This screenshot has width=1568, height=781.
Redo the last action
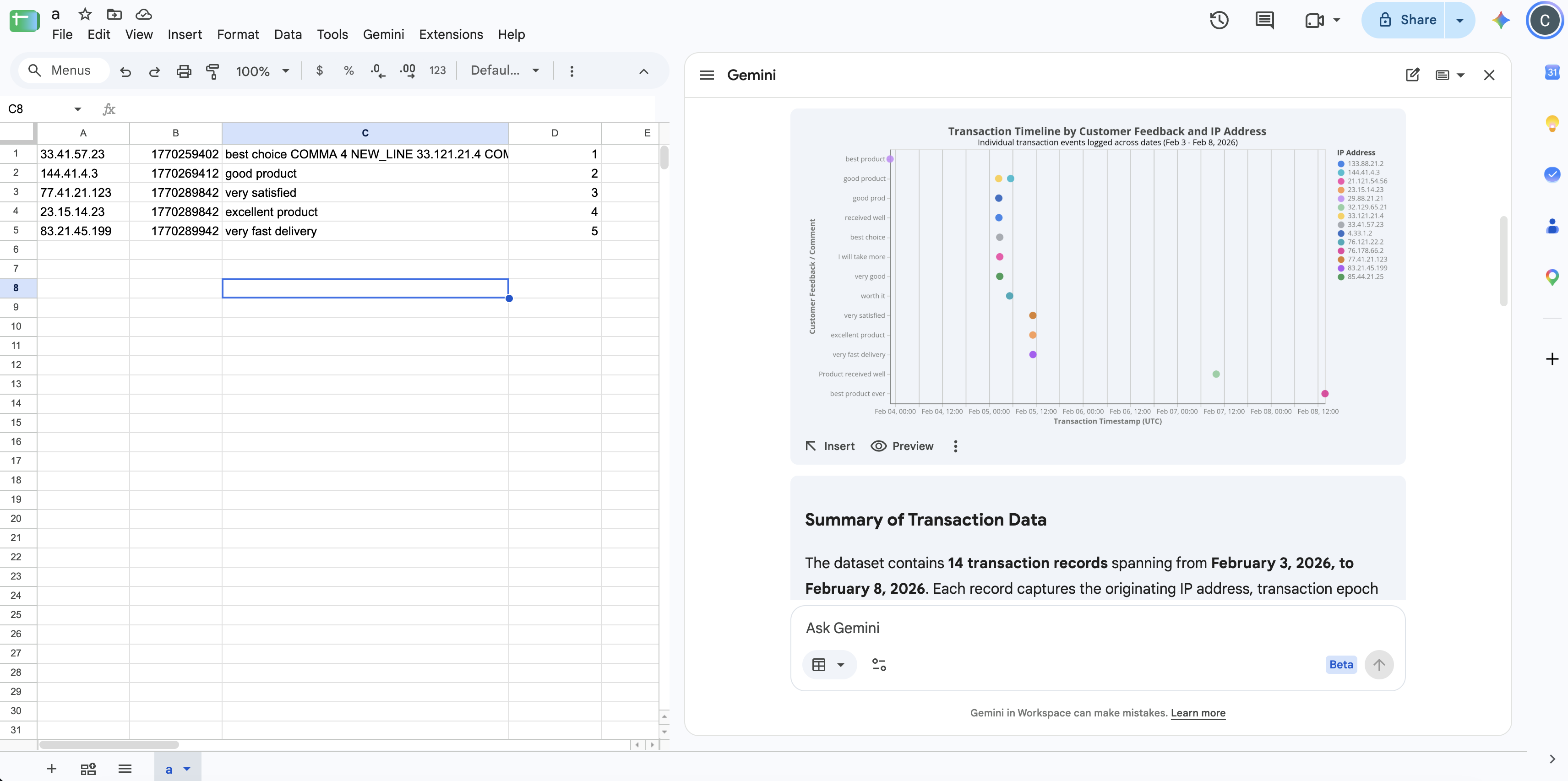tap(155, 71)
